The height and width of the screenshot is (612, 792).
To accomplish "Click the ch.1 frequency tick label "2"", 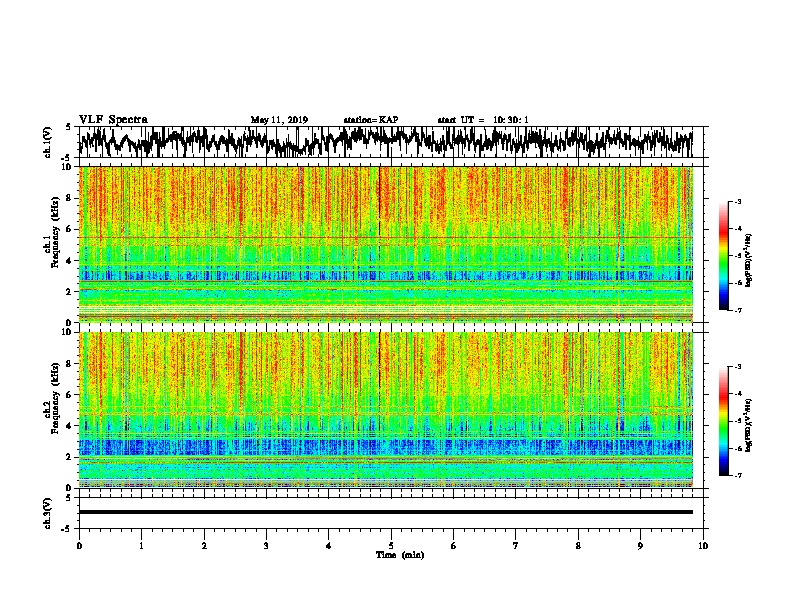I will (69, 292).
